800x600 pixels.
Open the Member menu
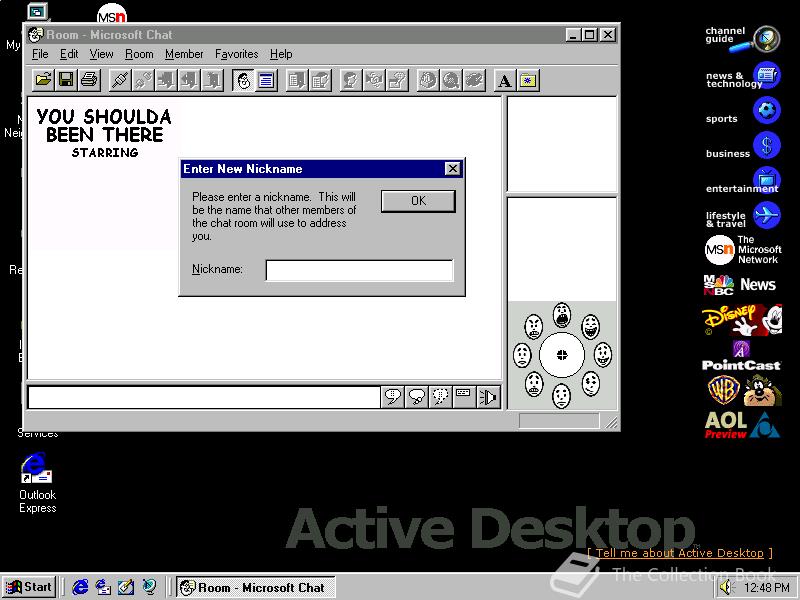[184, 54]
